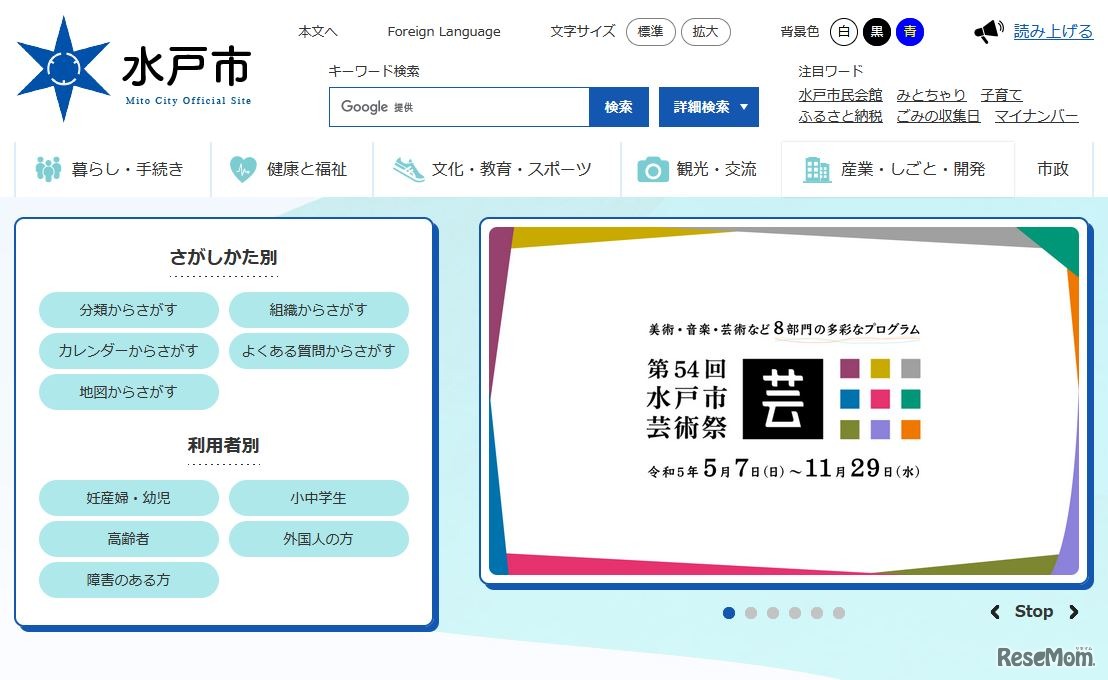This screenshot has width=1108, height=680.
Task: Click the Google keyword search input field
Action: [459, 106]
